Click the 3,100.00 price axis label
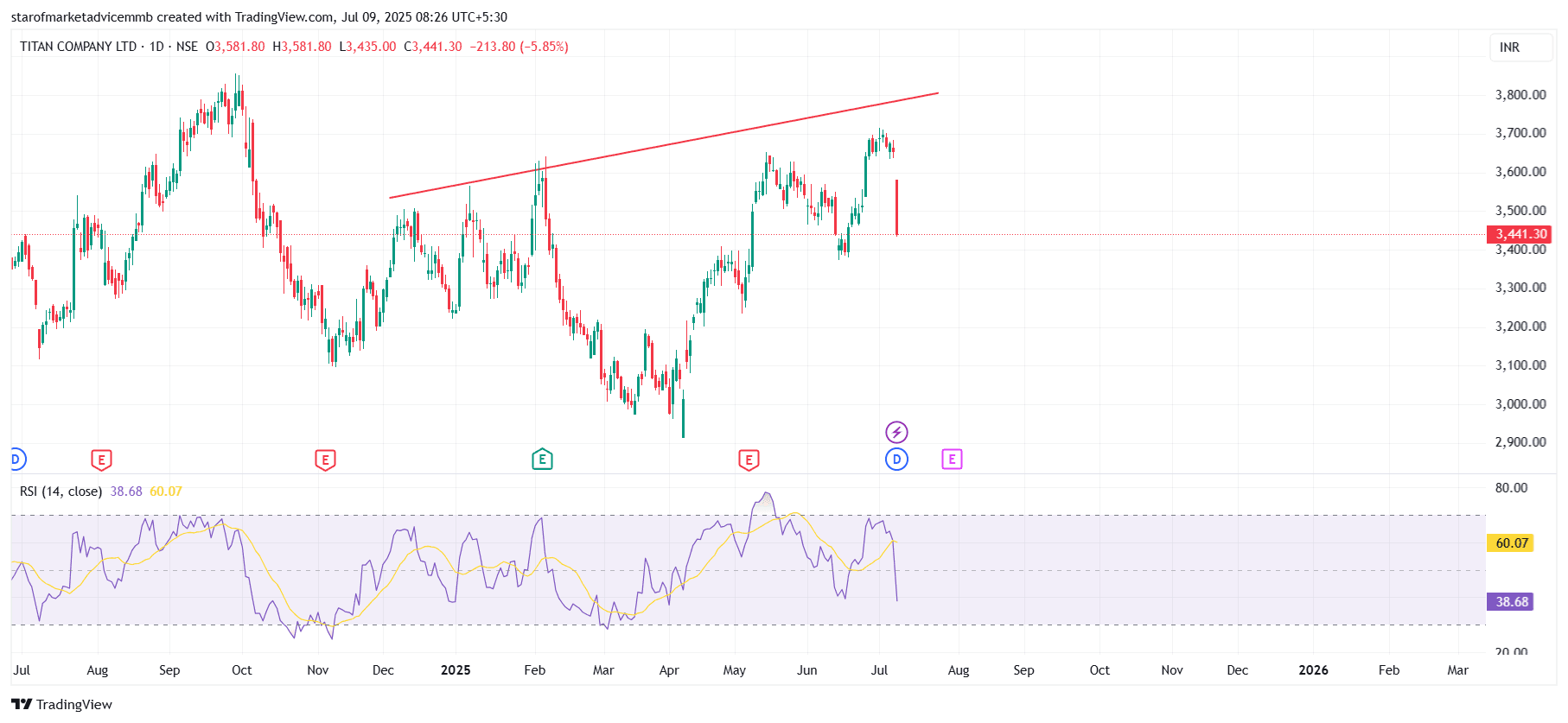This screenshot has height=723, width=1568. coord(1520,365)
